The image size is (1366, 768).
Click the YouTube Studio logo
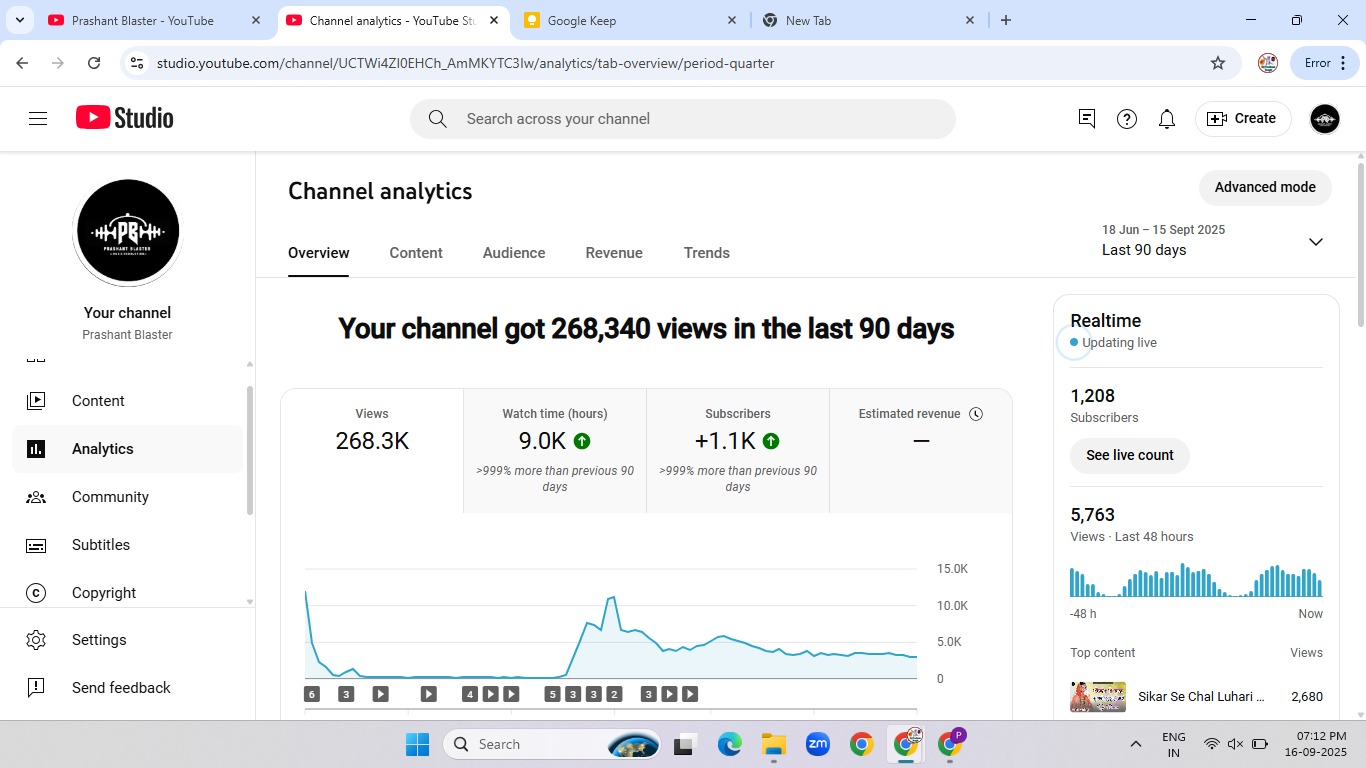pyautogui.click(x=125, y=118)
